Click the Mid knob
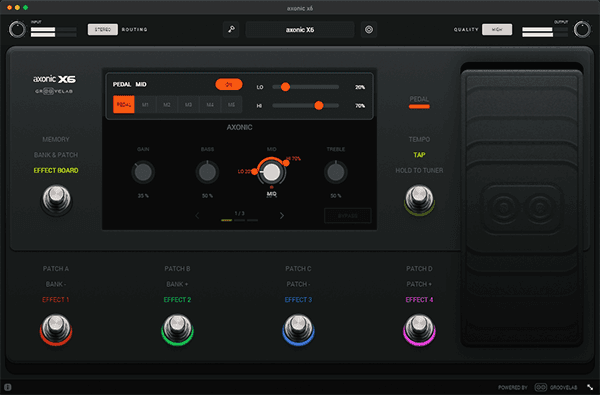This screenshot has height=395, width=600. [272, 172]
